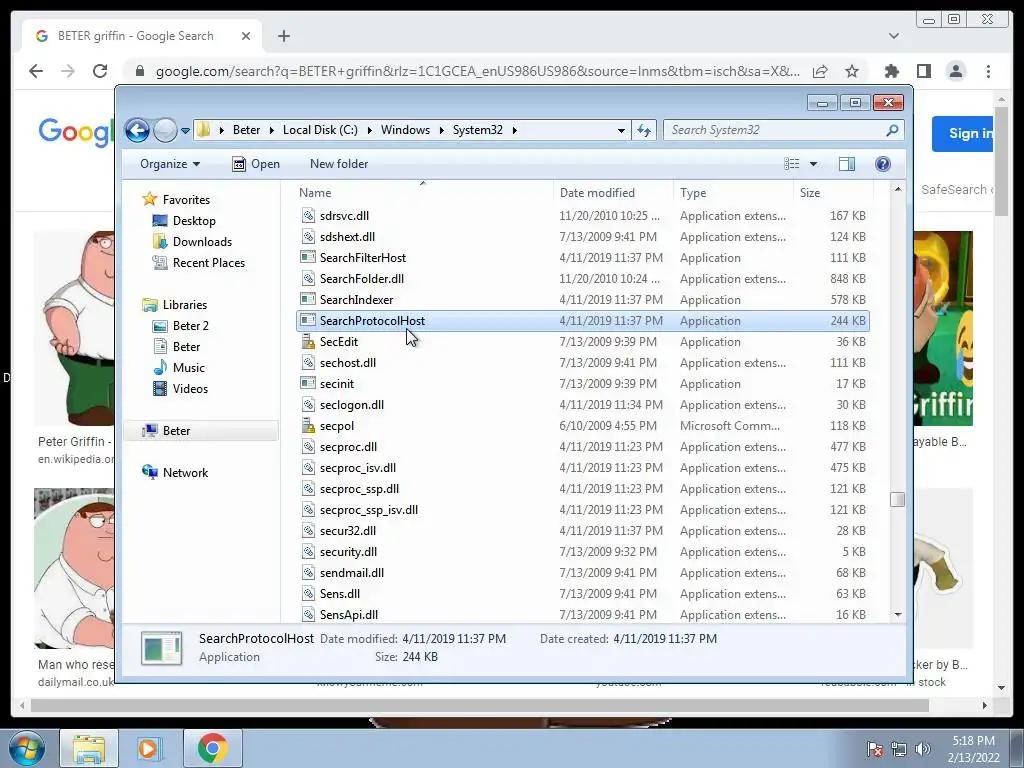Select the secinit application icon
The image size is (1024, 768).
coord(308,383)
